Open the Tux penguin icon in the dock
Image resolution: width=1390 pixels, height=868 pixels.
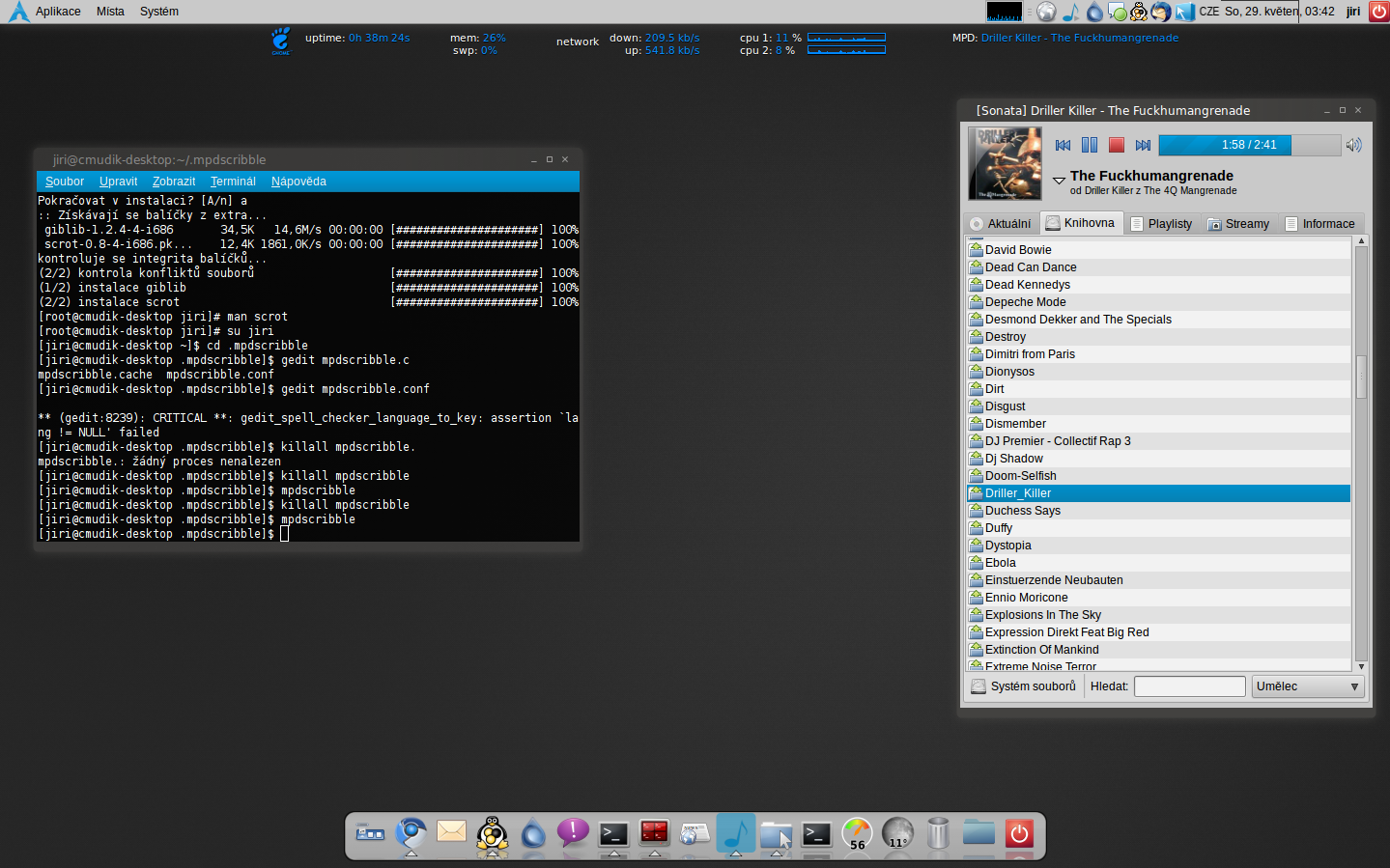493,833
